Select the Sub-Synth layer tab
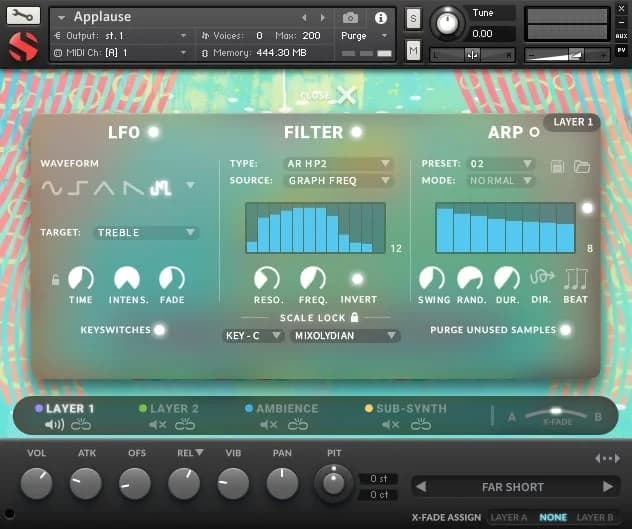 [x=411, y=409]
